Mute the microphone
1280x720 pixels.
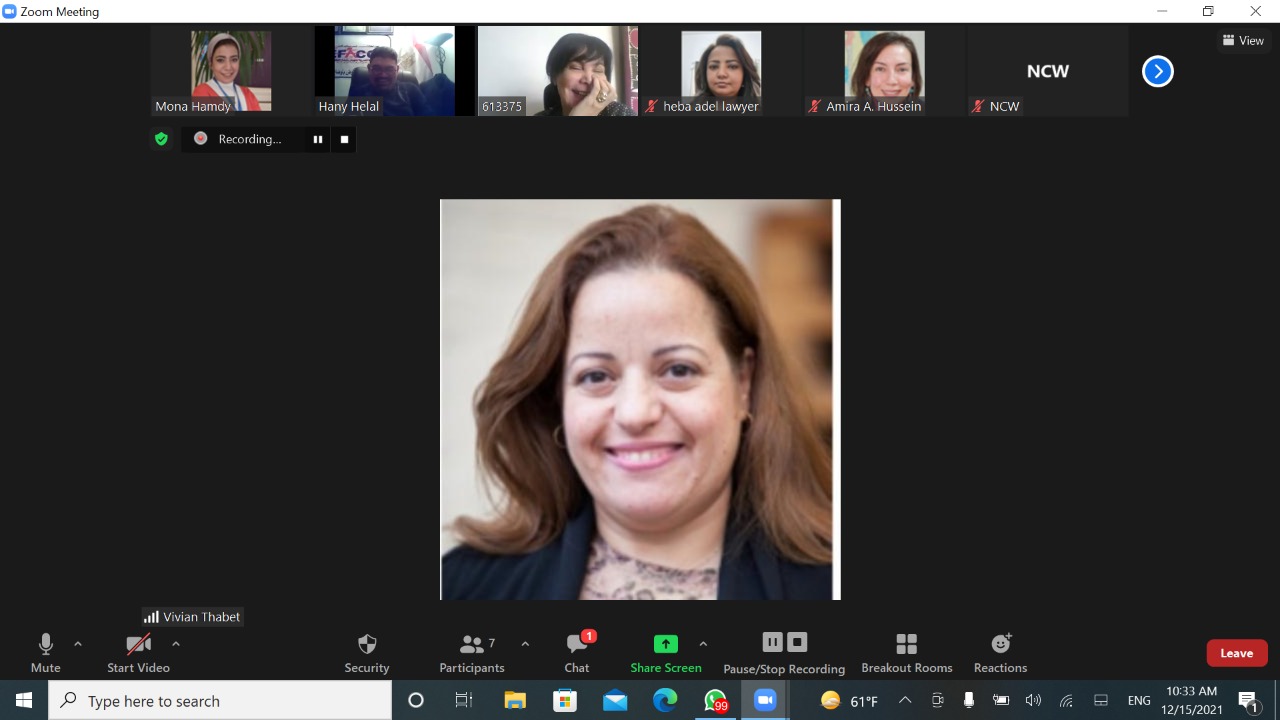click(45, 650)
